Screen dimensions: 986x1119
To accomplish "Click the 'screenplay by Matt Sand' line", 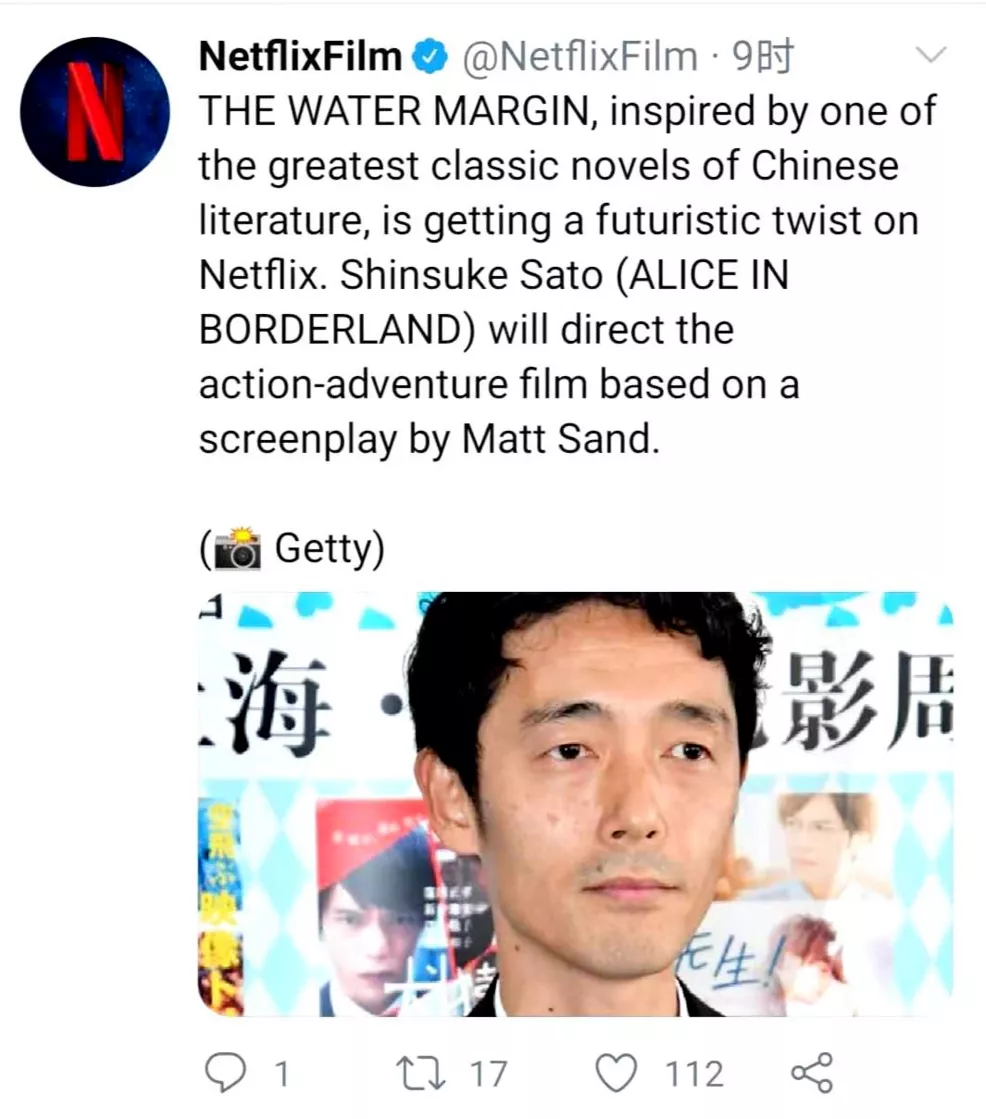I will [430, 439].
